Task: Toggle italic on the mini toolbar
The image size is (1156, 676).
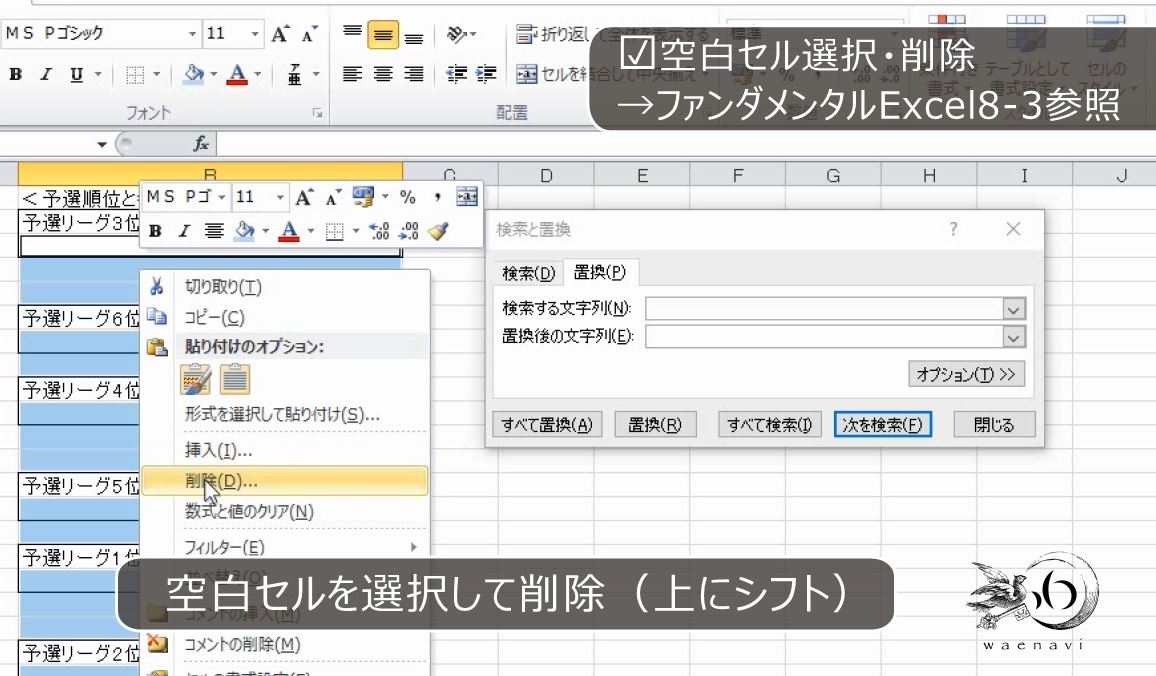Action: 184,231
